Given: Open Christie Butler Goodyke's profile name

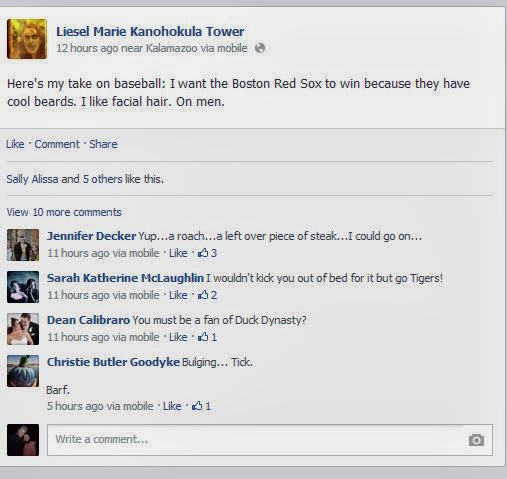Looking at the screenshot, I should [113, 362].
